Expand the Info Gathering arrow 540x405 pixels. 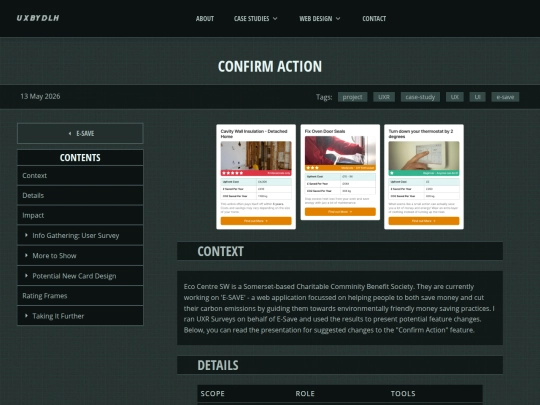pos(26,235)
